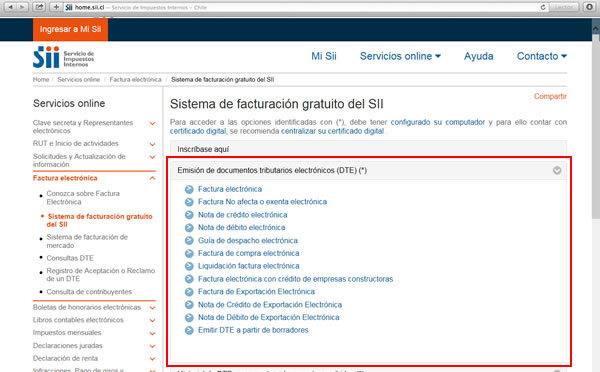Screen dimensions: 600x372
Task: Click arrow icon beside Factura No afecta
Action: (189, 202)
